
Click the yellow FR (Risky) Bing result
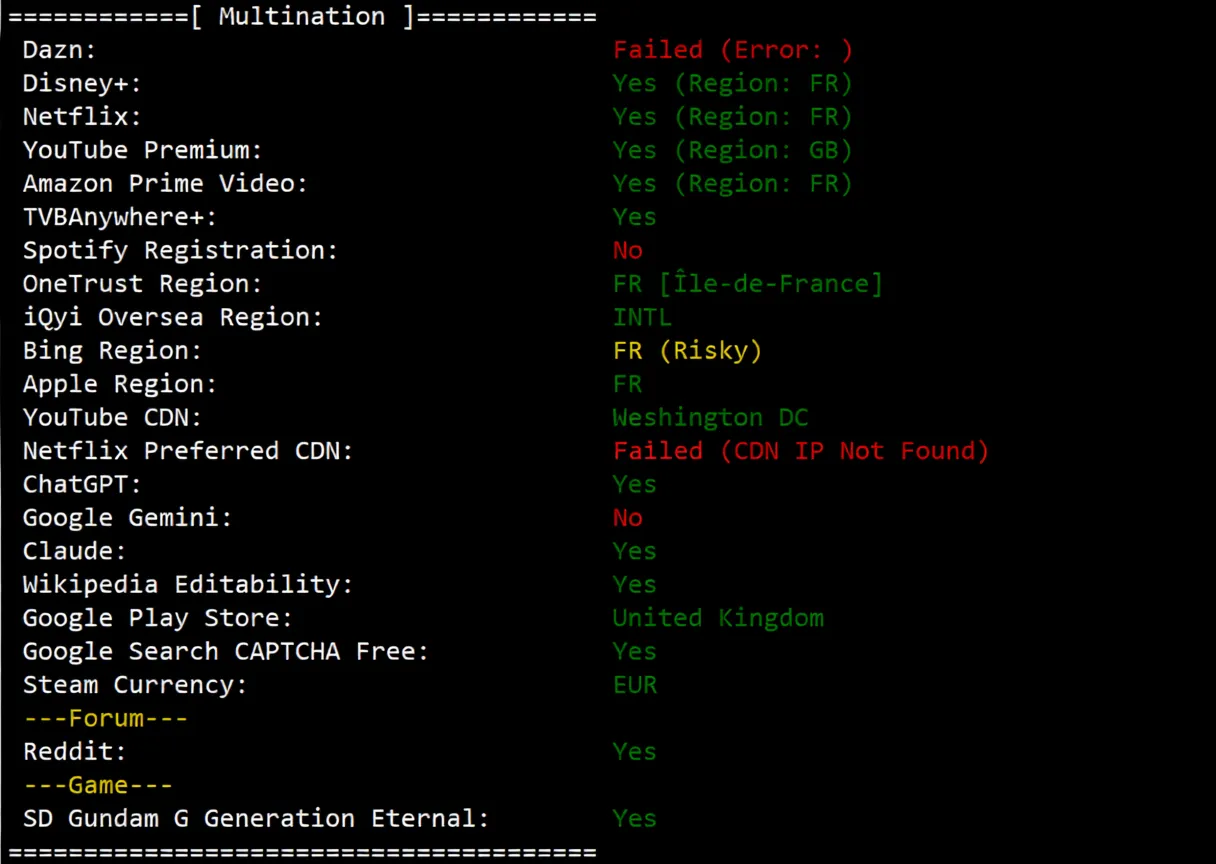687,351
